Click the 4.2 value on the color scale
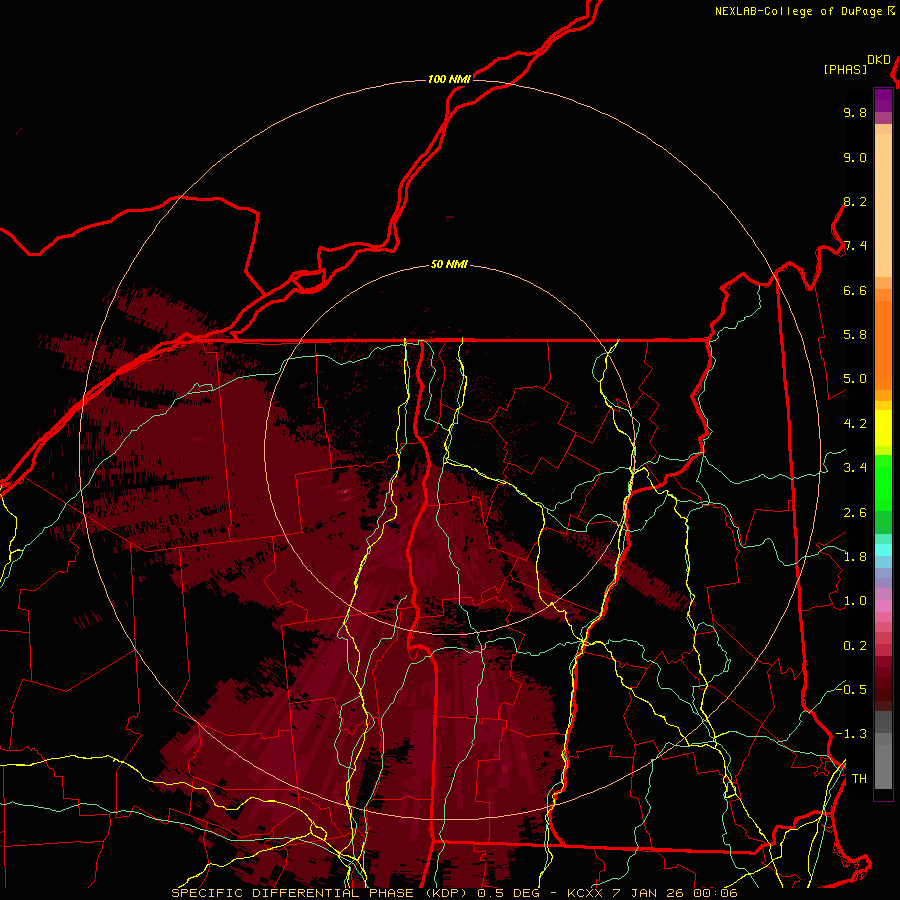 pos(855,424)
